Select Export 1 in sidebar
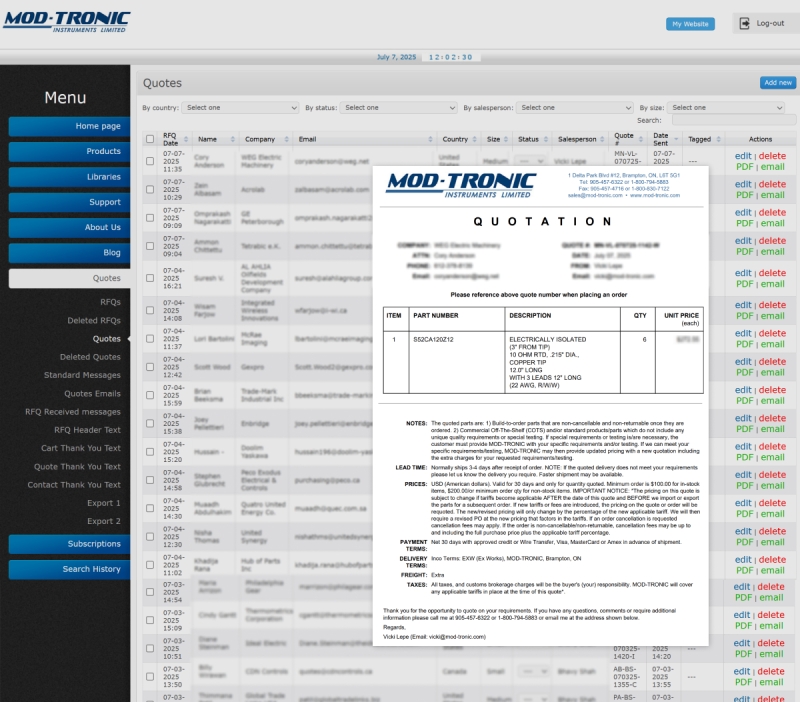 104,503
